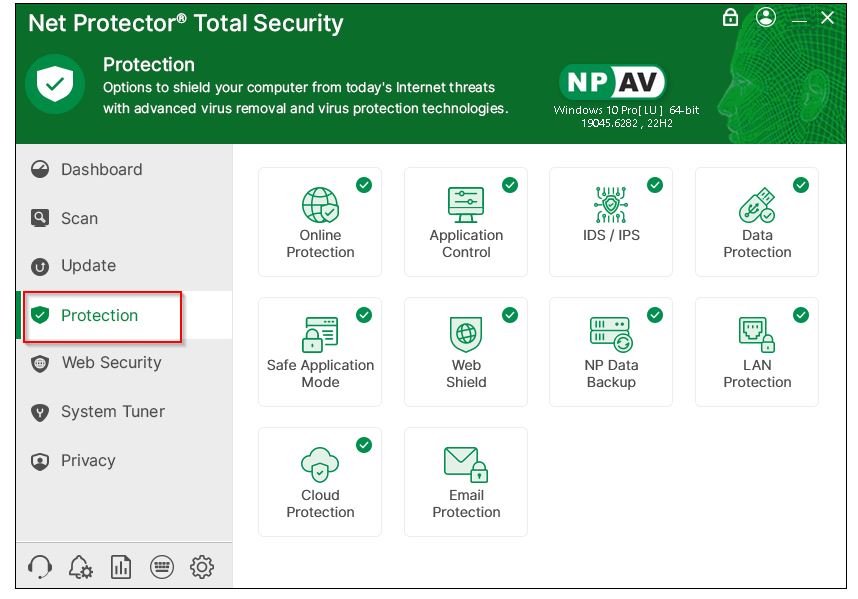Select the IDS / IPS icon
This screenshot has height=599, width=858.
[x=611, y=205]
